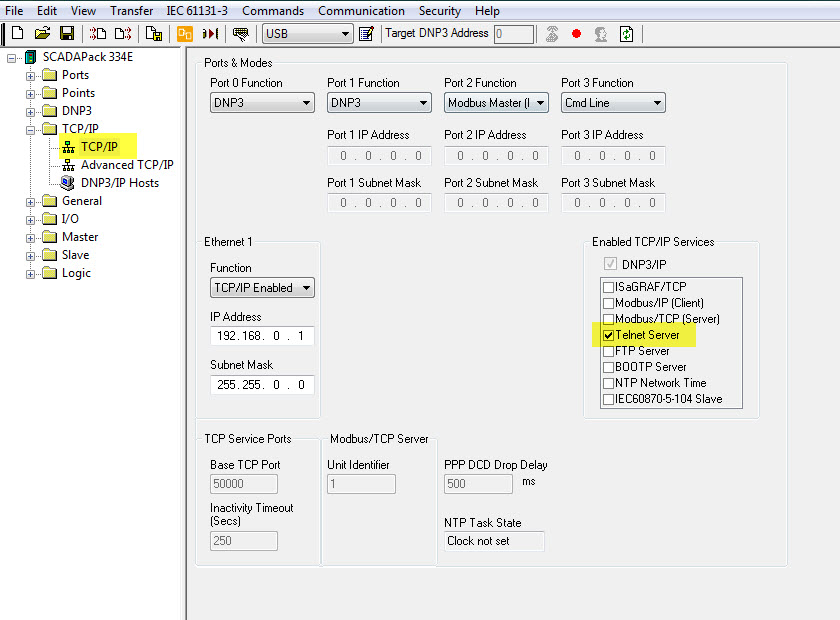Click the greyed user head icon
The height and width of the screenshot is (620, 840).
601,34
